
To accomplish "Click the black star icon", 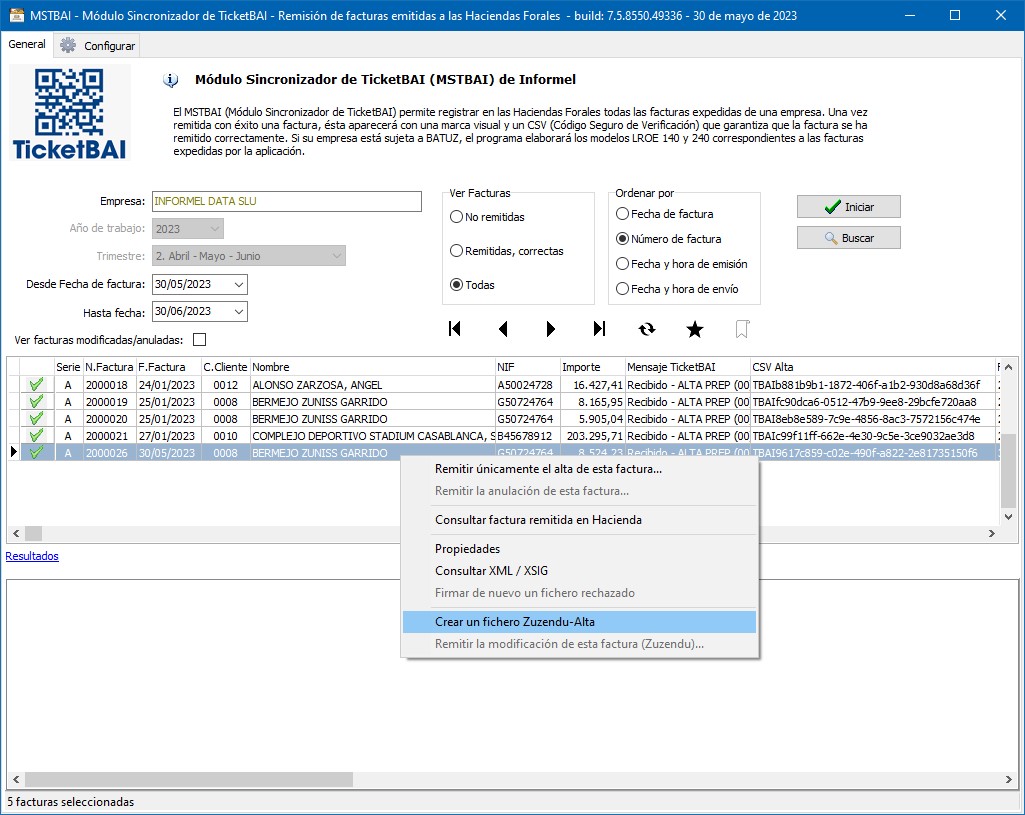I will (x=695, y=329).
